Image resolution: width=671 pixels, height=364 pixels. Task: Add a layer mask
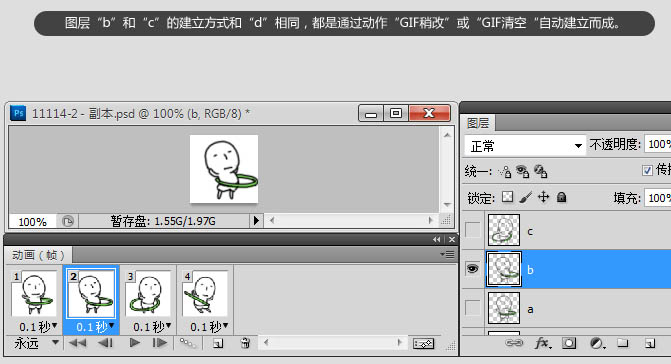pos(569,343)
